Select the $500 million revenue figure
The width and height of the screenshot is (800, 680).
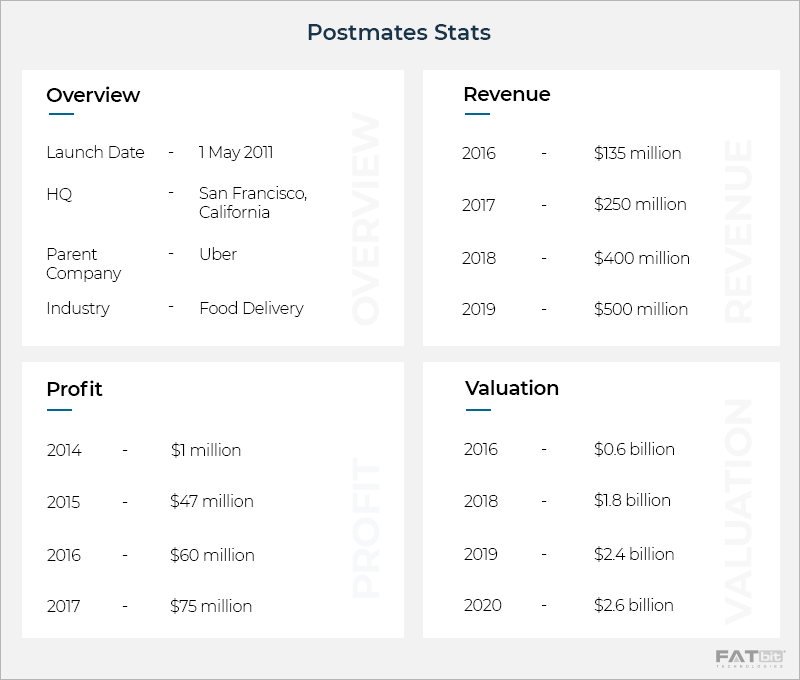click(x=641, y=310)
